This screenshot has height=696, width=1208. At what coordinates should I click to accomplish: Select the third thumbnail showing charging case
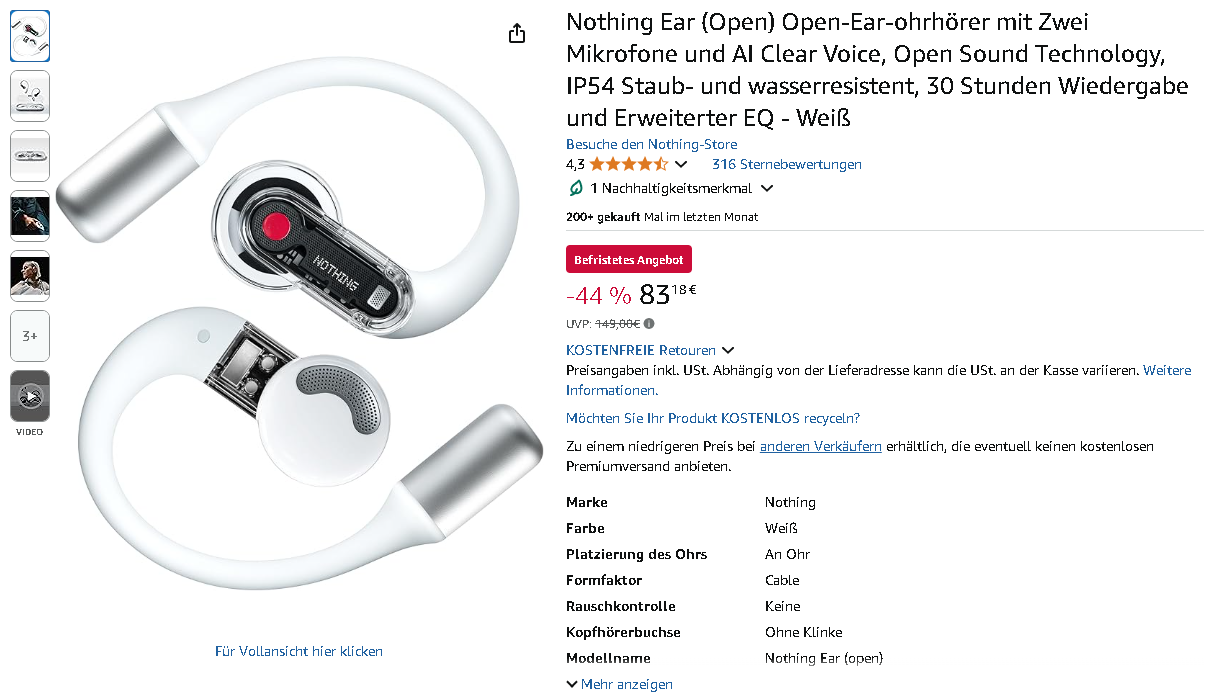coord(30,156)
